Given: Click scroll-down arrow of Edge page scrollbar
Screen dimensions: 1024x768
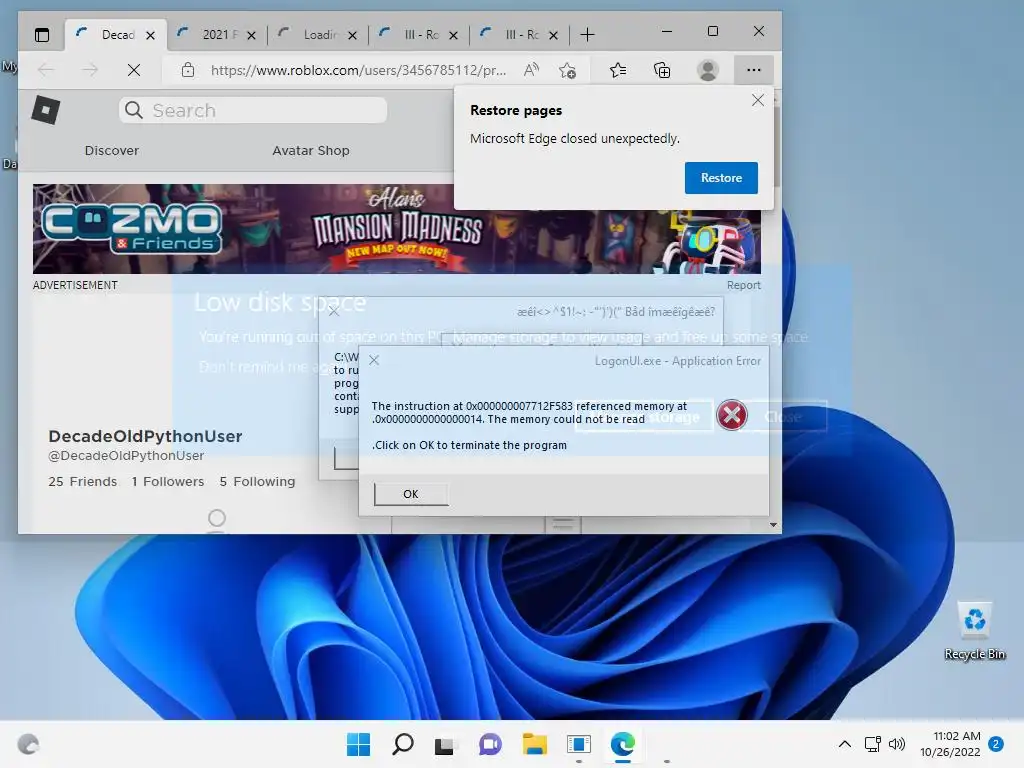Looking at the screenshot, I should point(773,525).
